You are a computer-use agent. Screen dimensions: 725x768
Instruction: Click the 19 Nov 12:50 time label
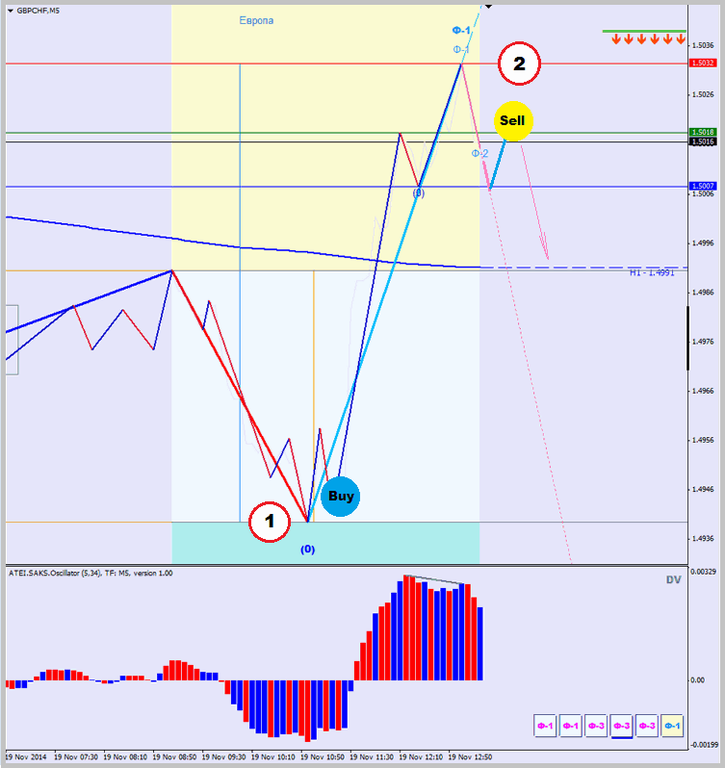(x=470, y=757)
